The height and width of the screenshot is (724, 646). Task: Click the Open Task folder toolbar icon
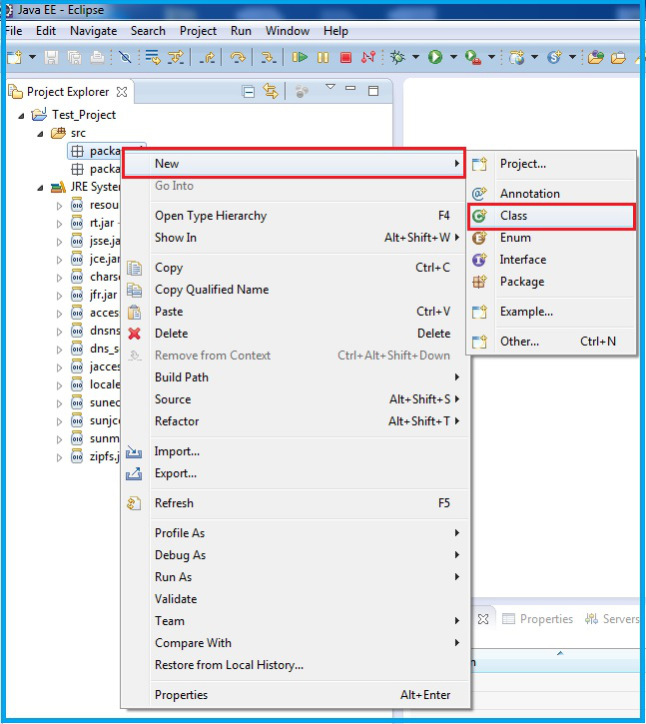pyautogui.click(x=618, y=57)
